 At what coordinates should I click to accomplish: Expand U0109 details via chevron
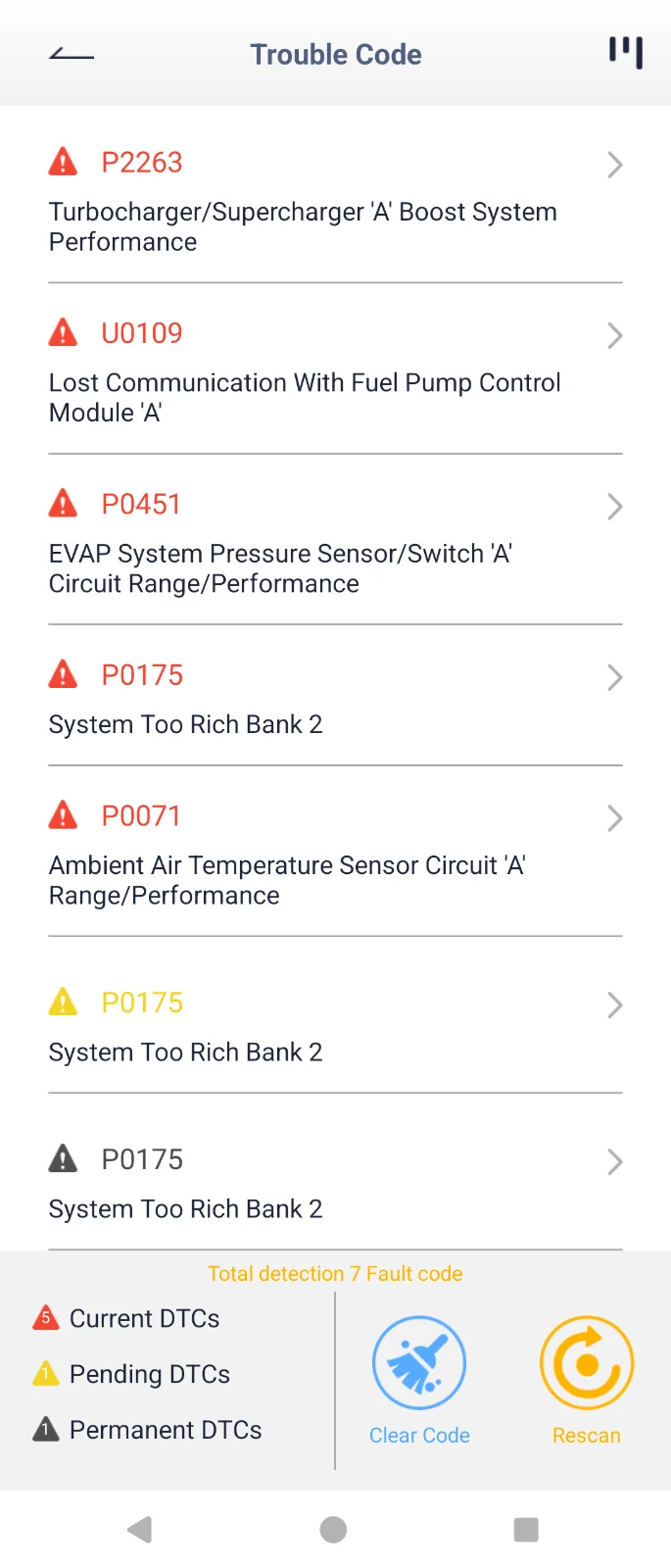point(614,335)
